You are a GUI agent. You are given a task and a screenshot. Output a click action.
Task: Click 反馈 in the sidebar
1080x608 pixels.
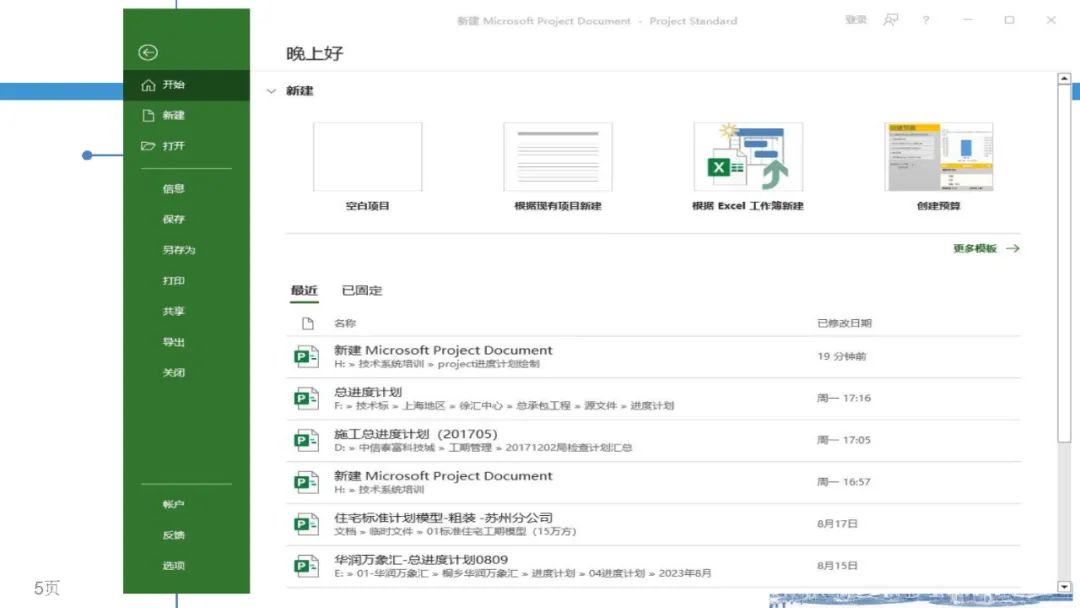(x=173, y=535)
